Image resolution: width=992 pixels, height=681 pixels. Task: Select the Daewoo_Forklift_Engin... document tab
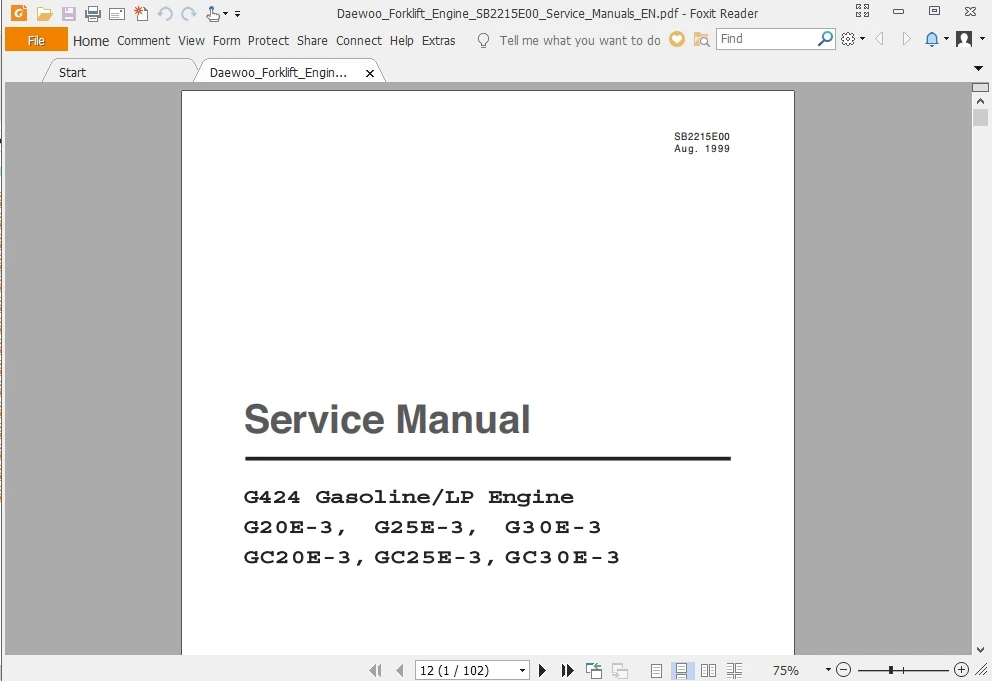278,72
